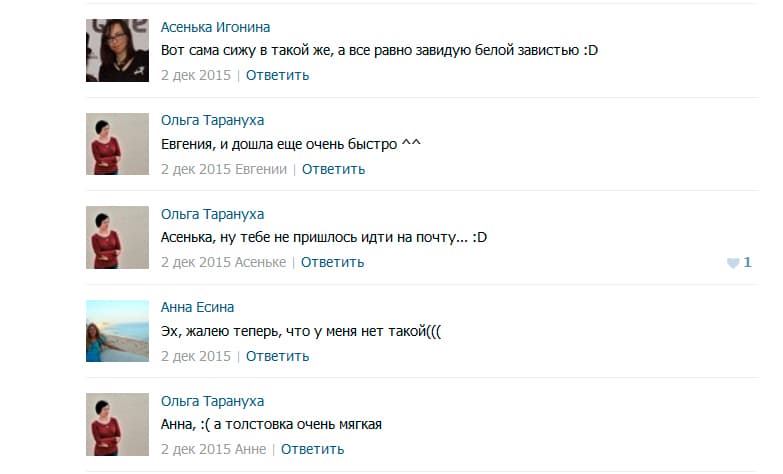
Task: Click Ответить under Анна Есина's comment
Action: tap(277, 356)
